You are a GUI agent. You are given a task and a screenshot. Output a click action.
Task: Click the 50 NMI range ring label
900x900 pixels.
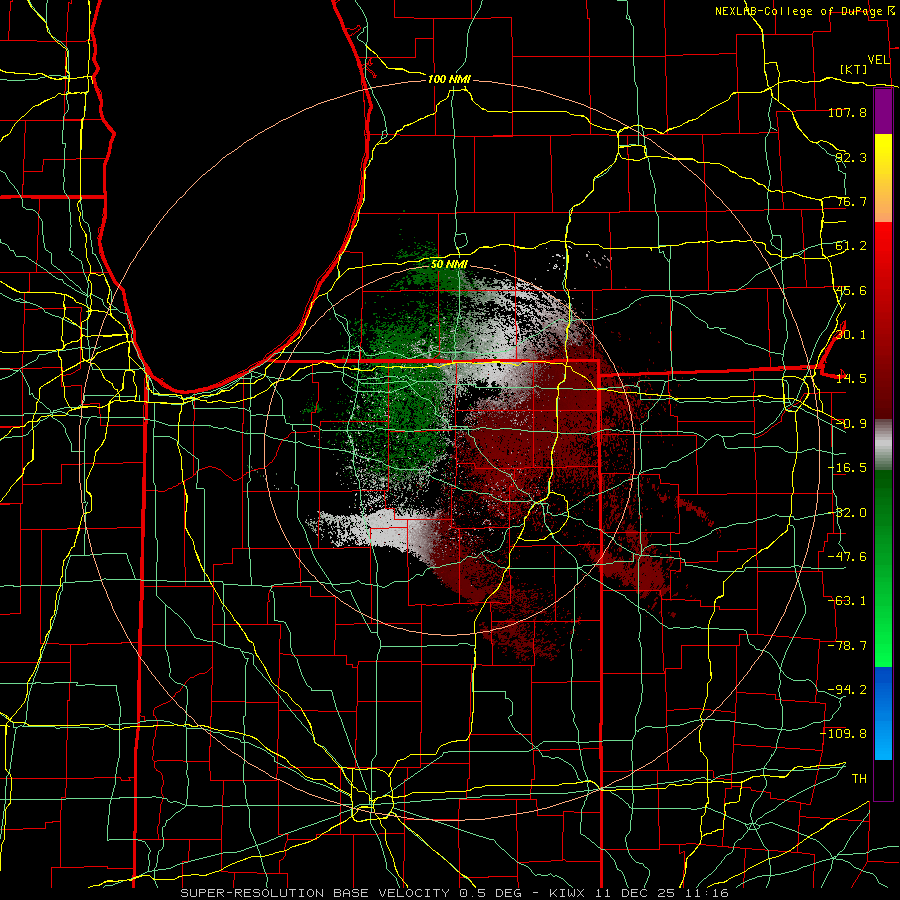(449, 264)
